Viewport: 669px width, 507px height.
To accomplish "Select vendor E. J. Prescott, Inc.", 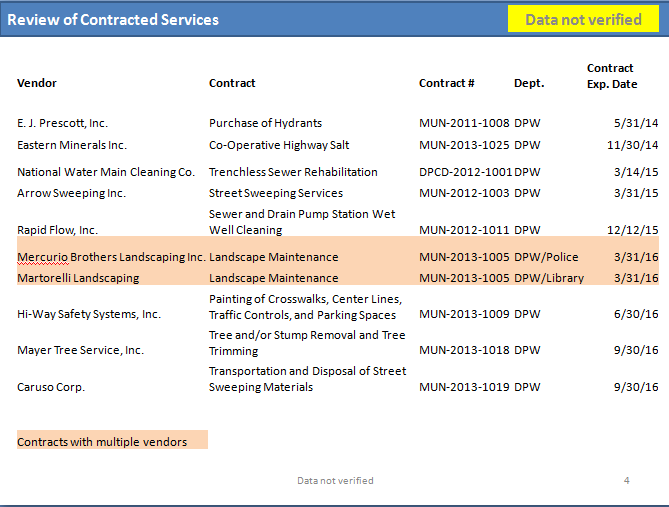I will (62, 123).
